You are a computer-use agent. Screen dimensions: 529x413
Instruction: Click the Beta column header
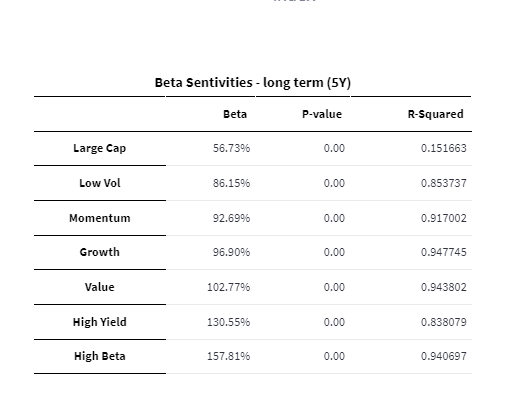(235, 114)
